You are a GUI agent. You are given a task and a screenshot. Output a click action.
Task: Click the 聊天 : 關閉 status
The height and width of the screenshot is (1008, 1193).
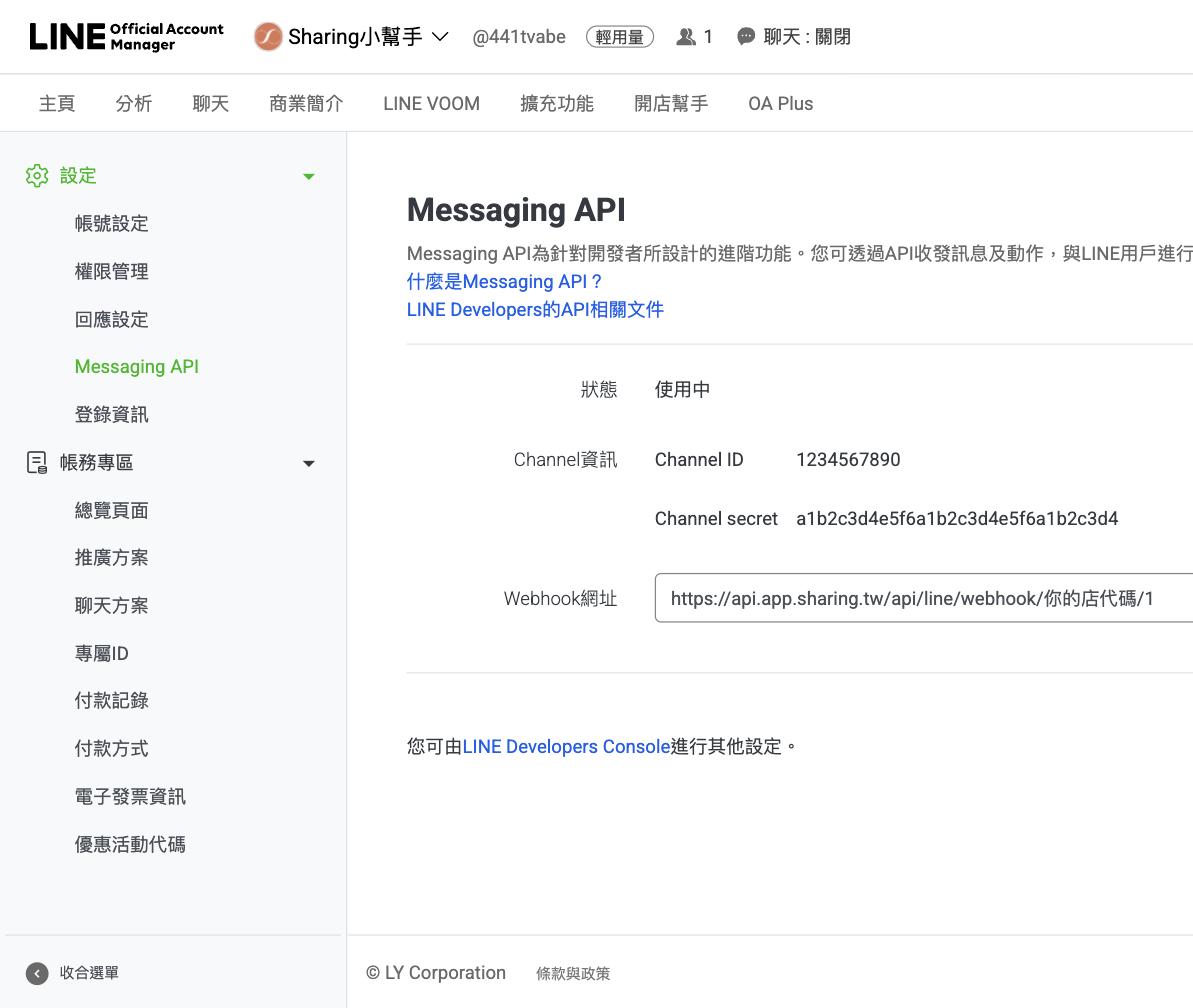[x=806, y=37]
